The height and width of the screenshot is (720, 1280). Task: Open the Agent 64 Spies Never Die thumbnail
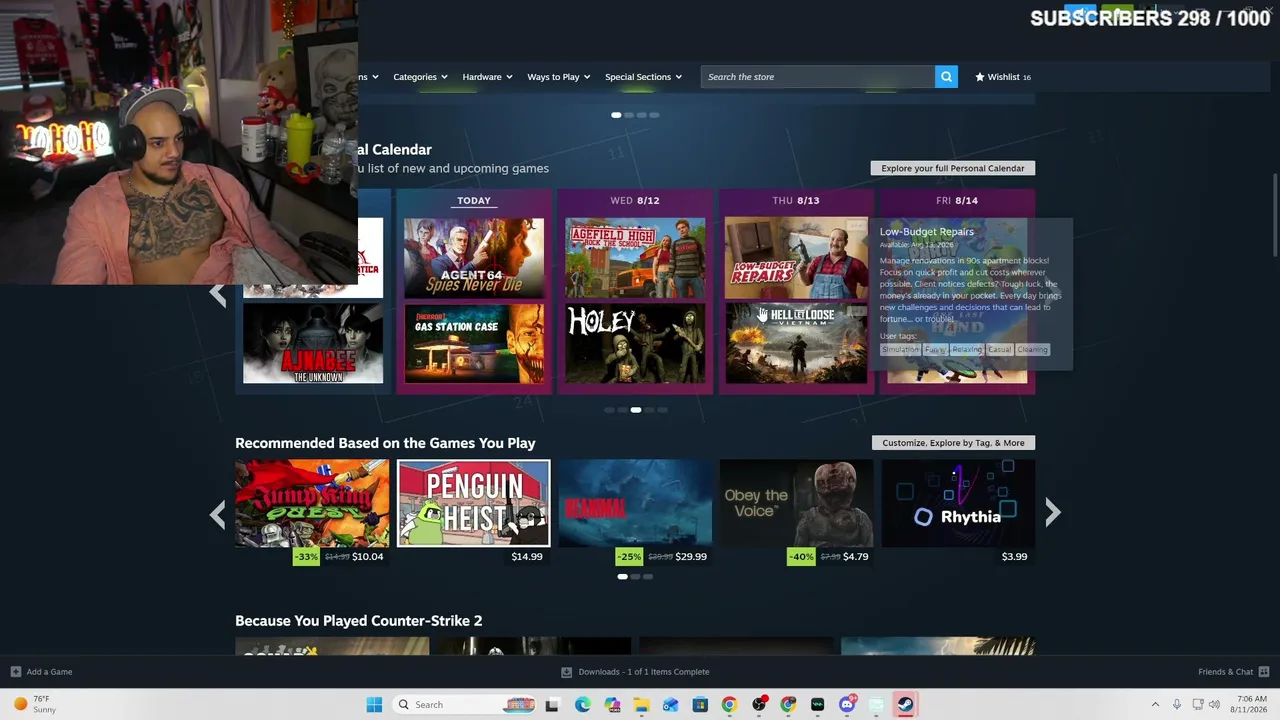point(474,257)
